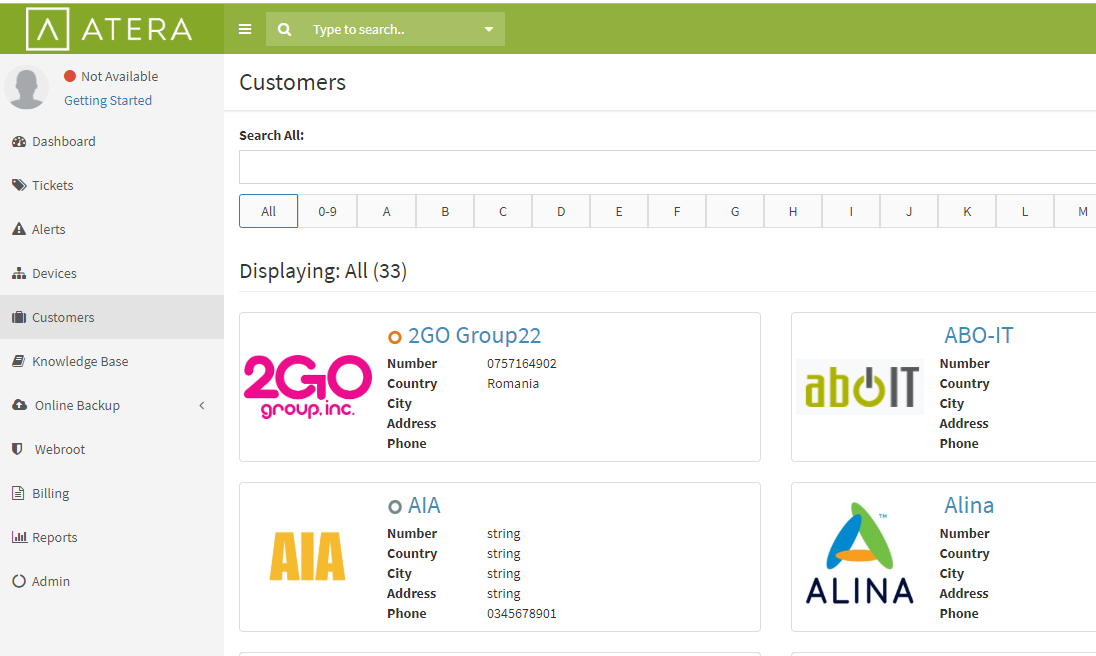Image resolution: width=1096 pixels, height=656 pixels.
Task: Filter customers by letter G
Action: click(735, 211)
